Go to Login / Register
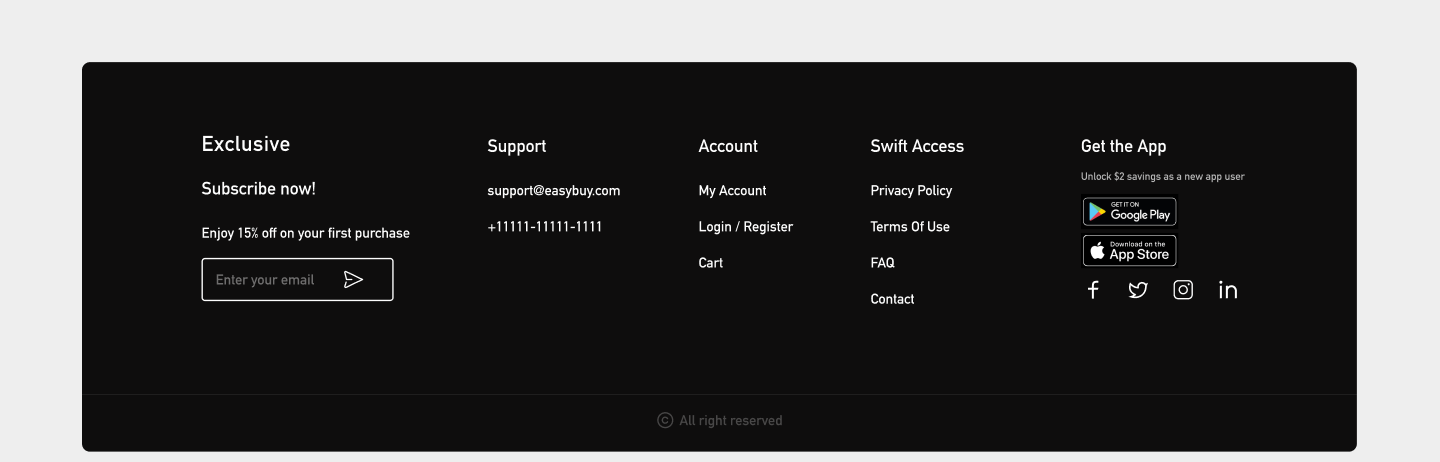Viewport: 1440px width, 462px height. 745,227
